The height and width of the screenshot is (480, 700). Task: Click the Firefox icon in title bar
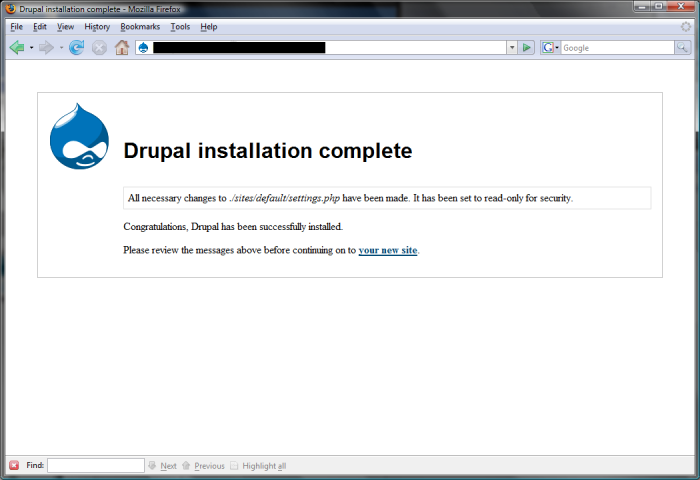(x=11, y=8)
